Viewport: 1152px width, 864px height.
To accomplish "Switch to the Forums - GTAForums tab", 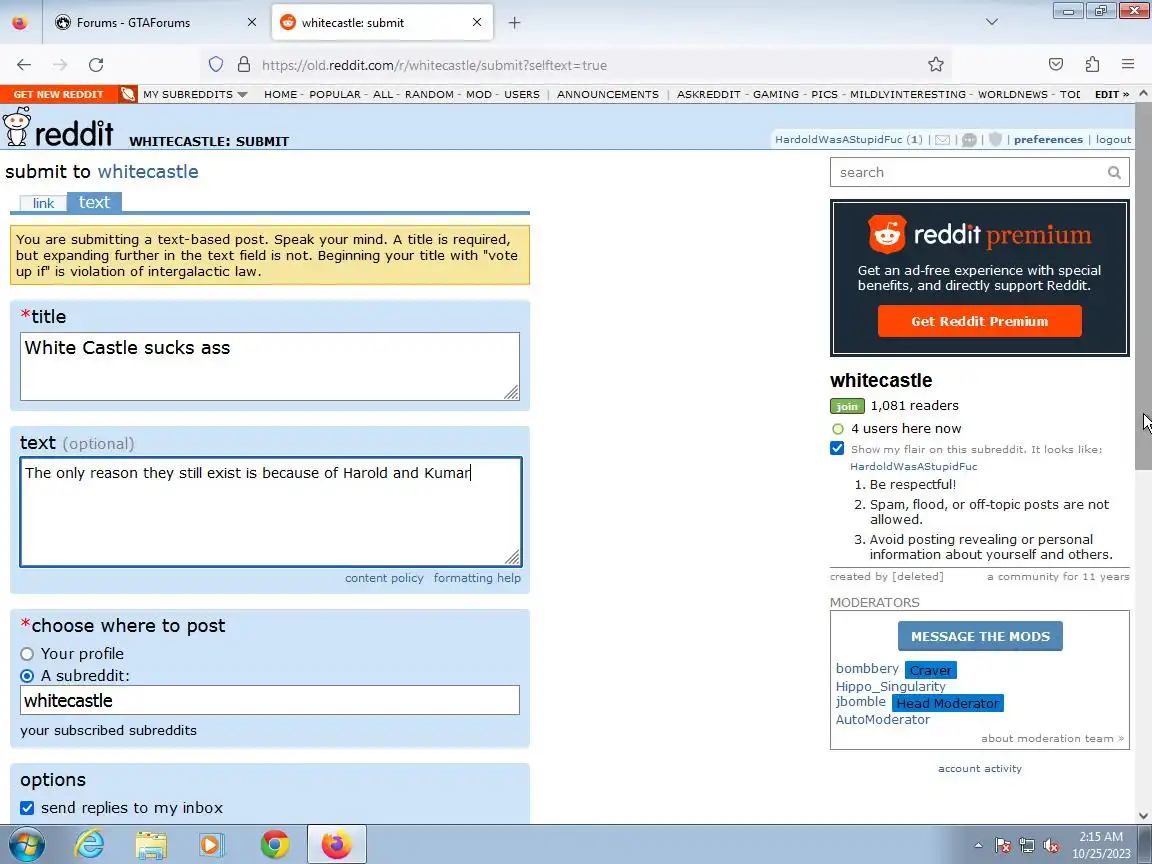I will [x=154, y=23].
